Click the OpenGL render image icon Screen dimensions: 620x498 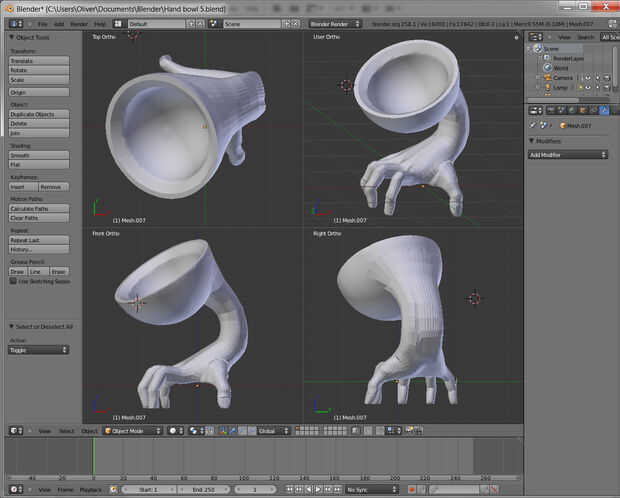tap(409, 430)
